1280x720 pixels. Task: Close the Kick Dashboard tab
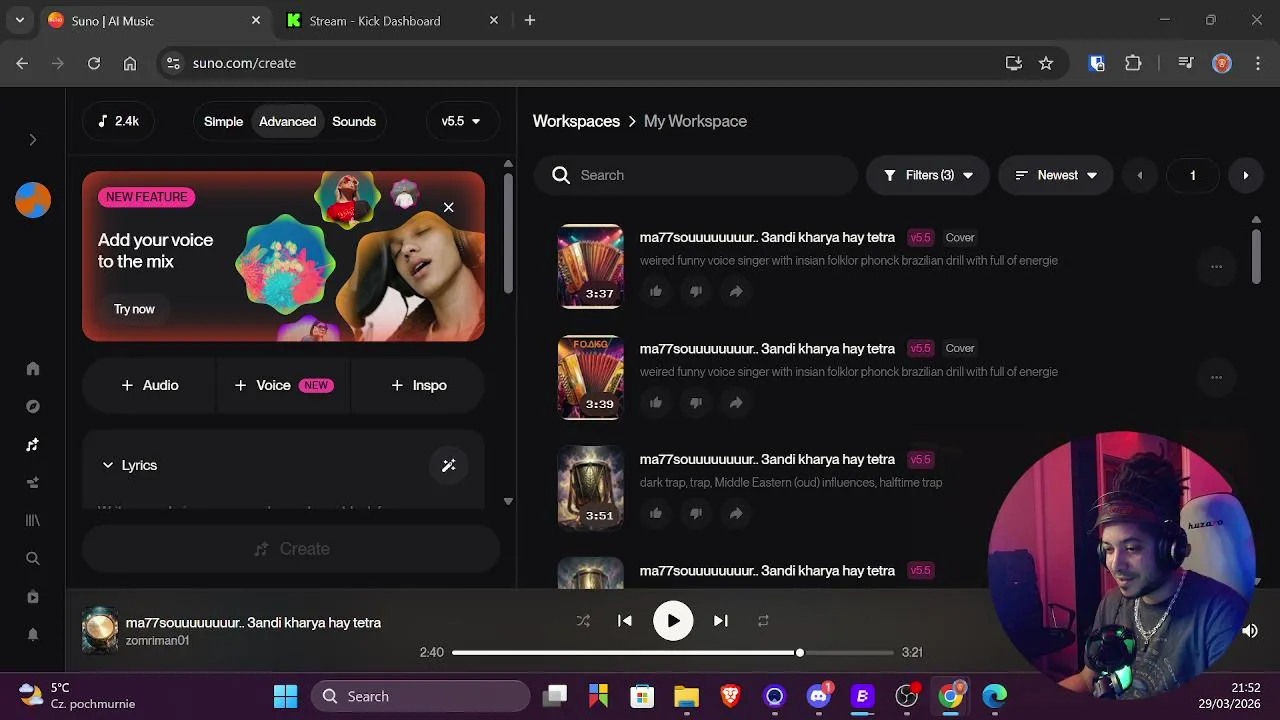coord(493,20)
